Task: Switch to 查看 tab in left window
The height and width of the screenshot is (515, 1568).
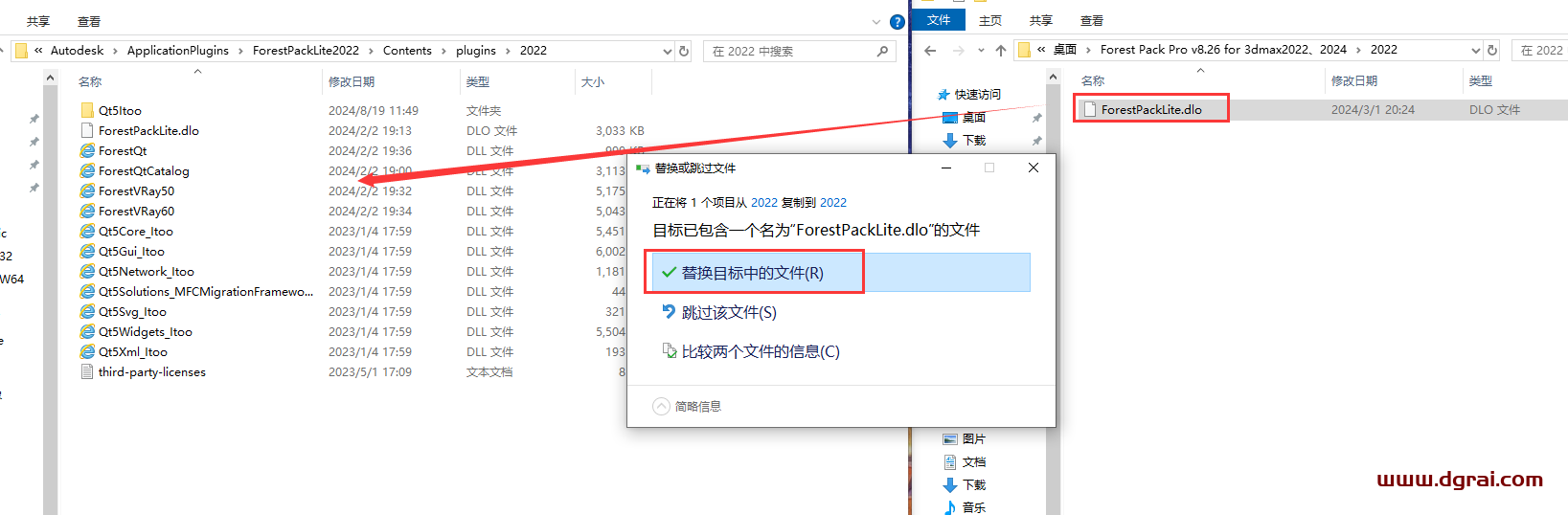Action: [x=89, y=21]
